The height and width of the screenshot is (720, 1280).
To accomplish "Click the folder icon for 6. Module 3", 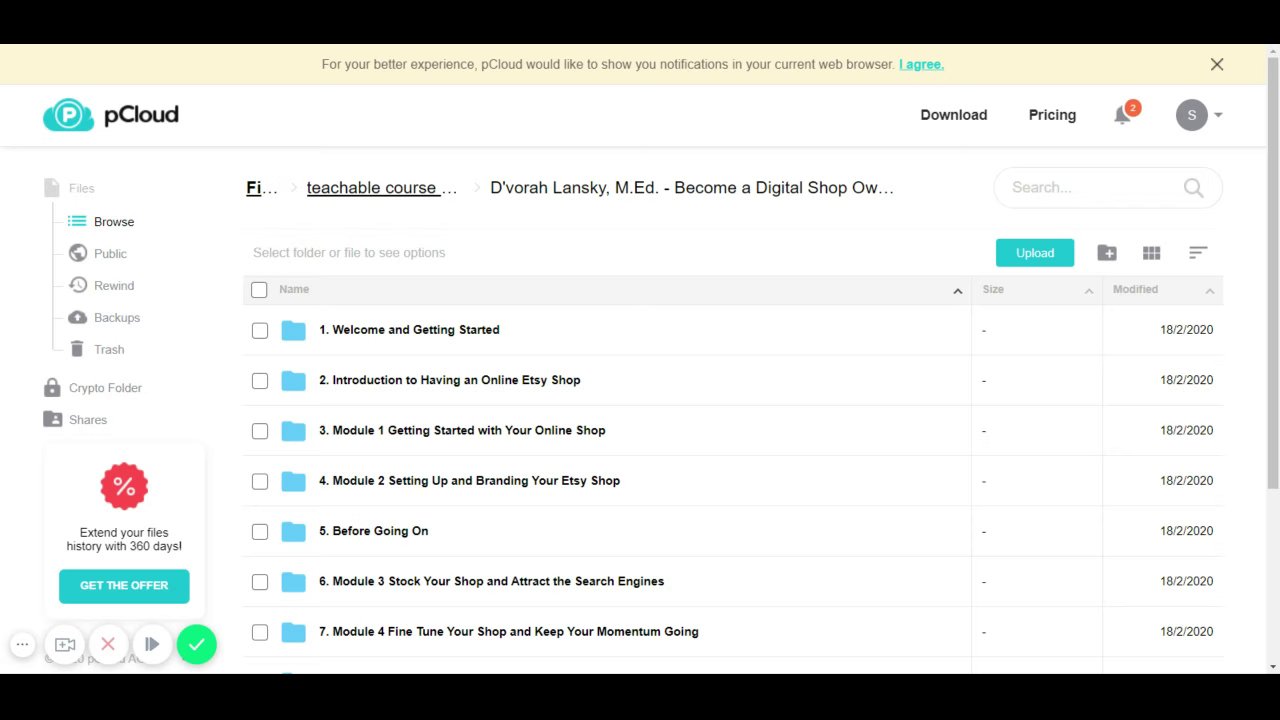I will (x=293, y=582).
